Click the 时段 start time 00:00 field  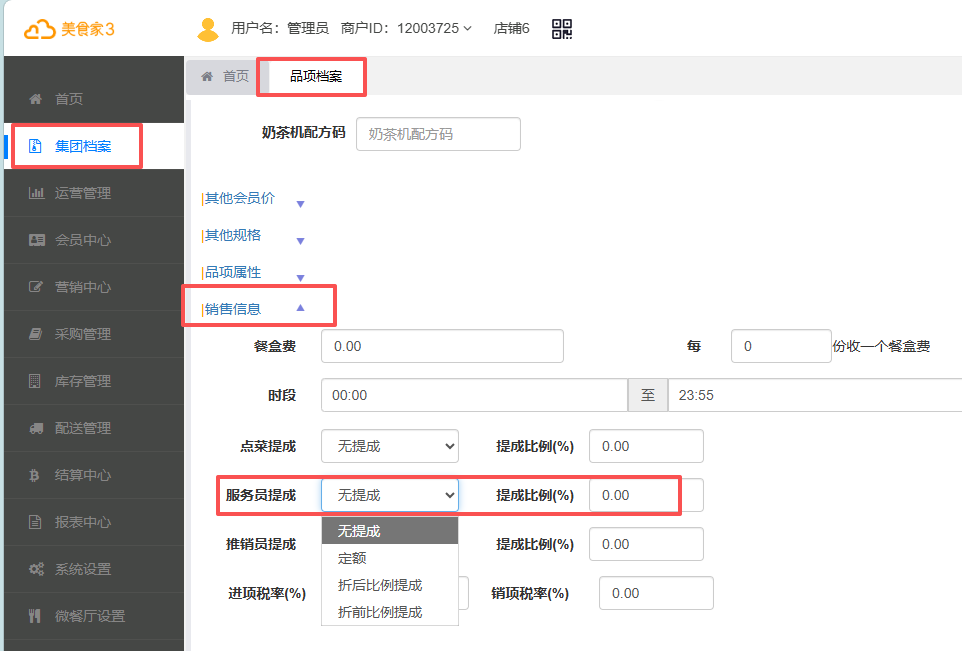[474, 395]
